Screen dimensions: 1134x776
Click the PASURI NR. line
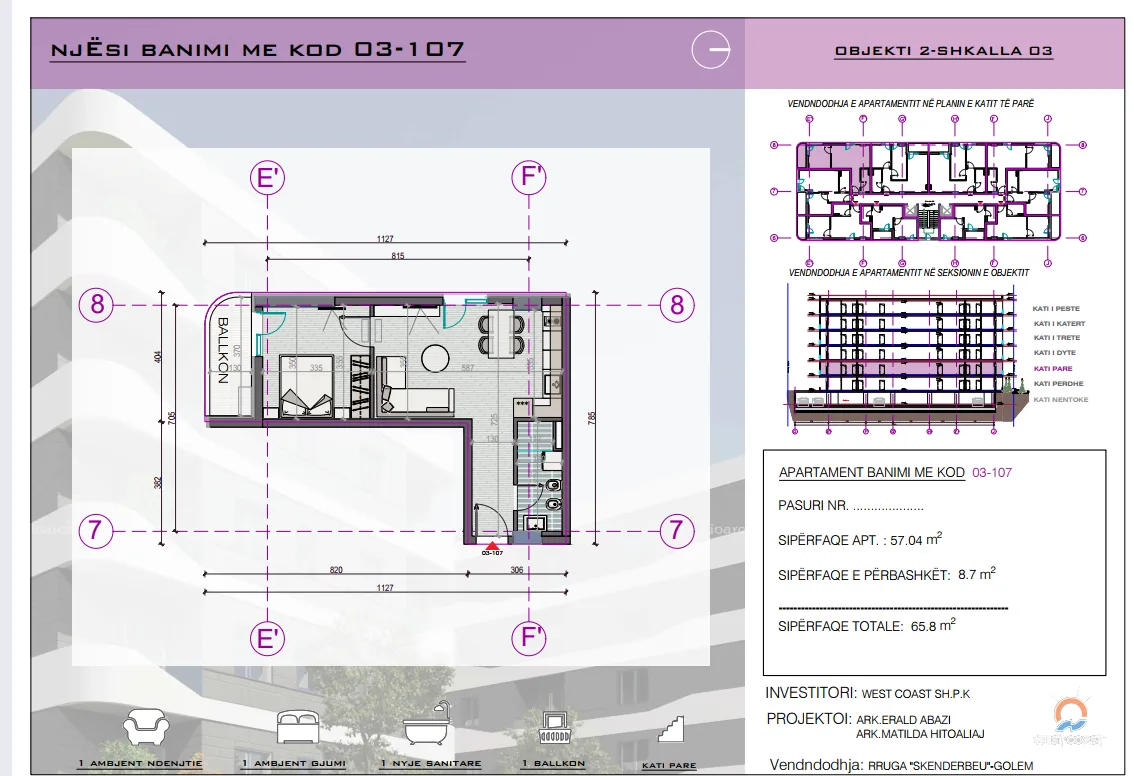point(850,506)
